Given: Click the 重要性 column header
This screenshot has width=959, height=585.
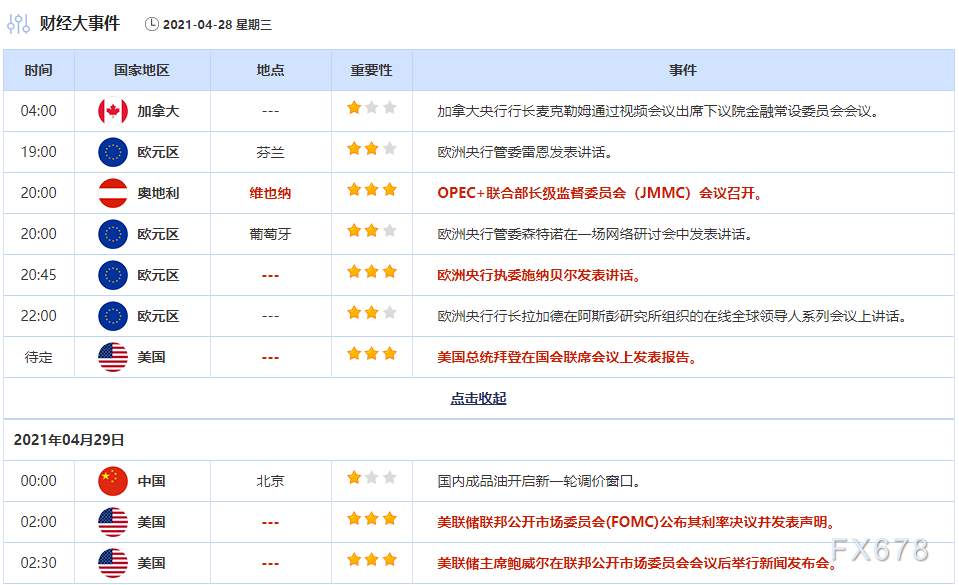Looking at the screenshot, I should click(x=371, y=70).
